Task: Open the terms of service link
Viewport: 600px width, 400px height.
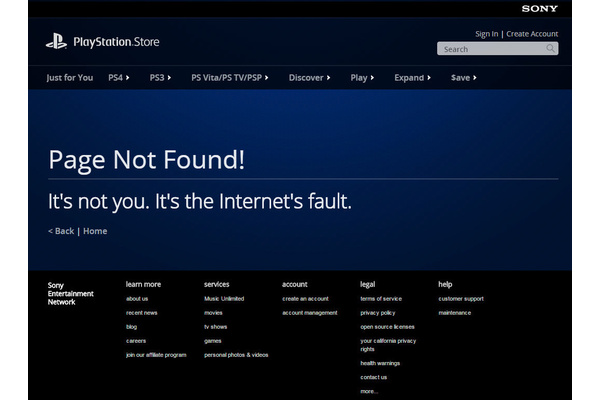Action: point(381,299)
